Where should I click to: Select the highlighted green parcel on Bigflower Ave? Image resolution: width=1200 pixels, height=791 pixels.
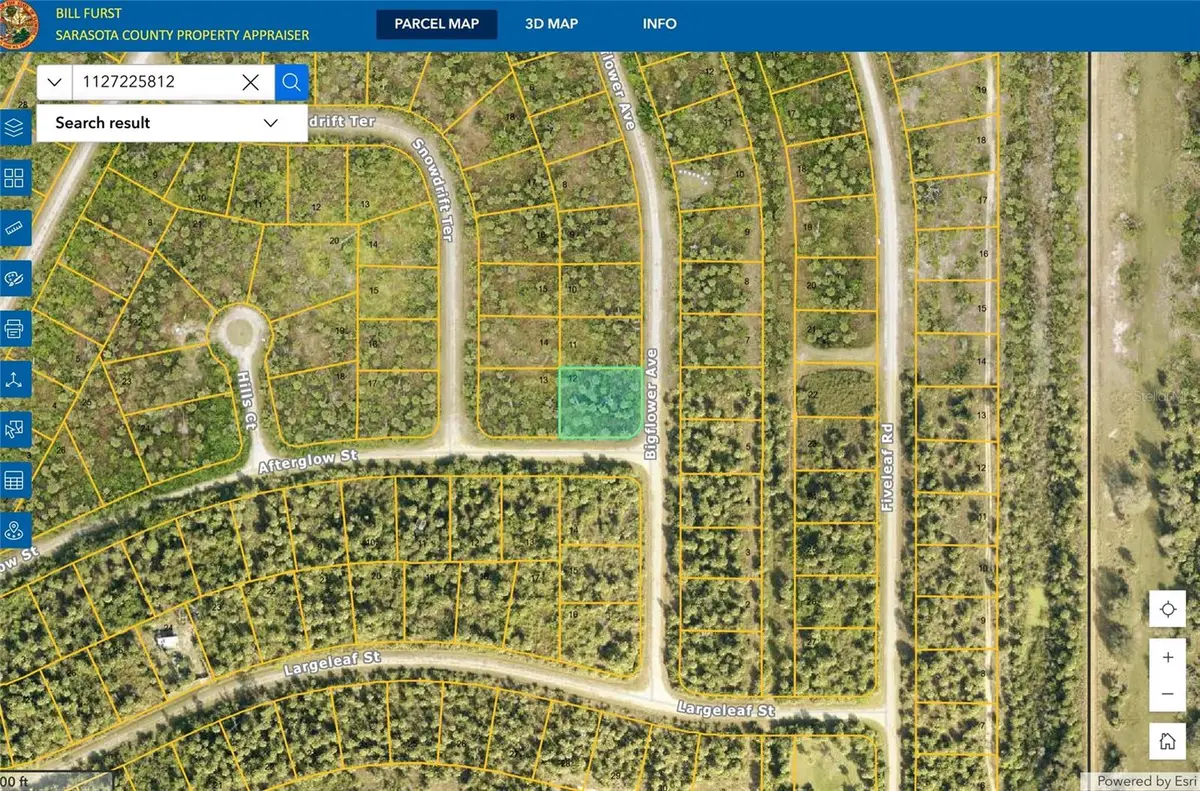click(601, 404)
